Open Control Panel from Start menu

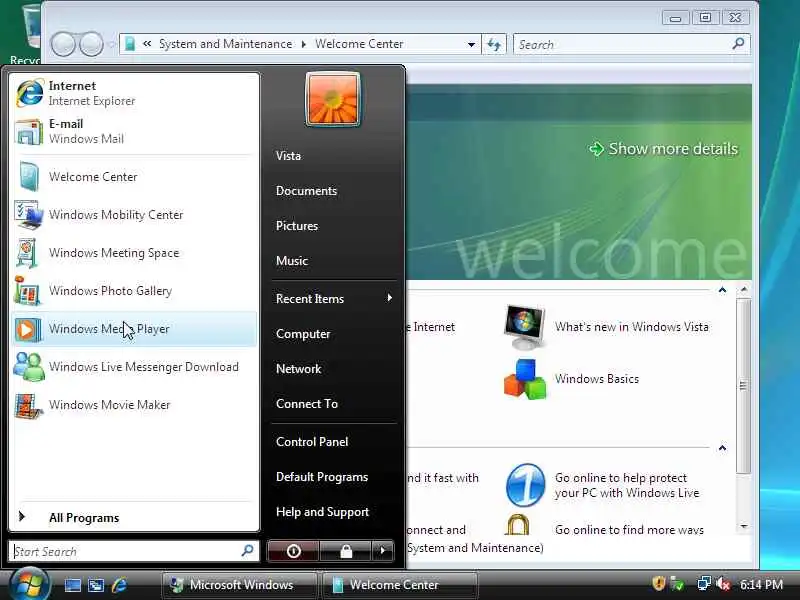[x=312, y=442]
